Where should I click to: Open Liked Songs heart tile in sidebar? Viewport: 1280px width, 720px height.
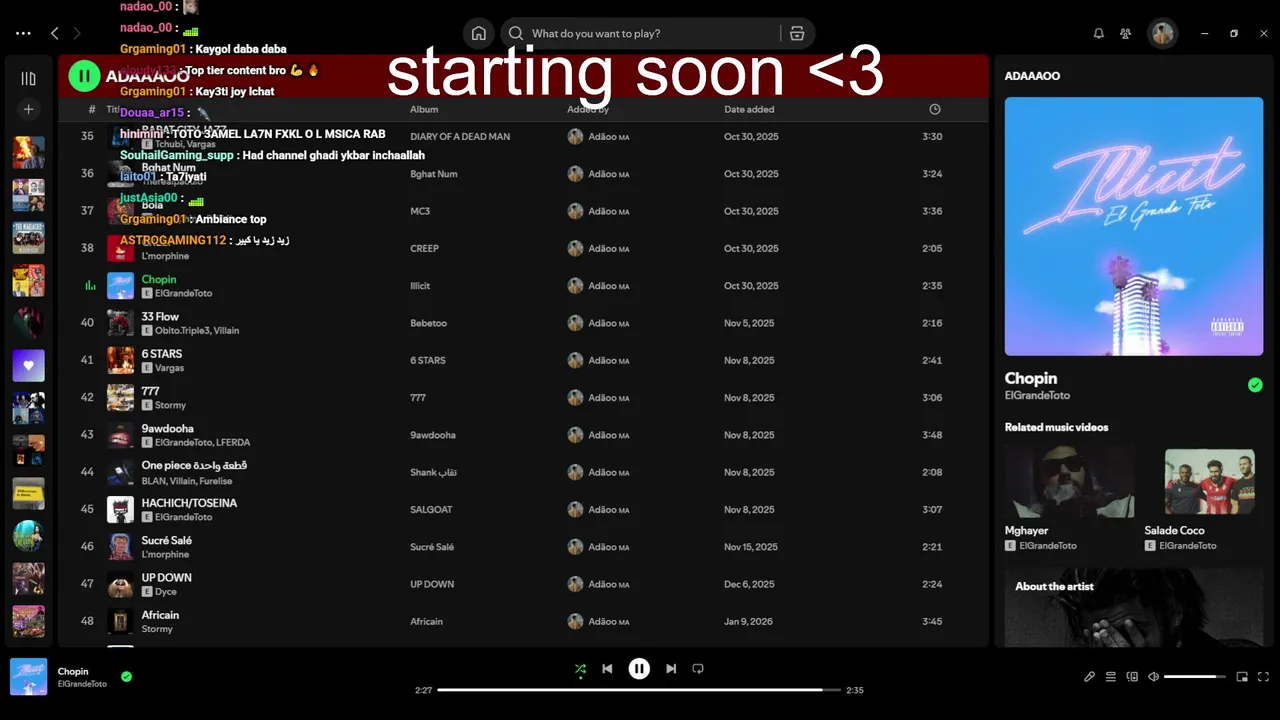[28, 366]
